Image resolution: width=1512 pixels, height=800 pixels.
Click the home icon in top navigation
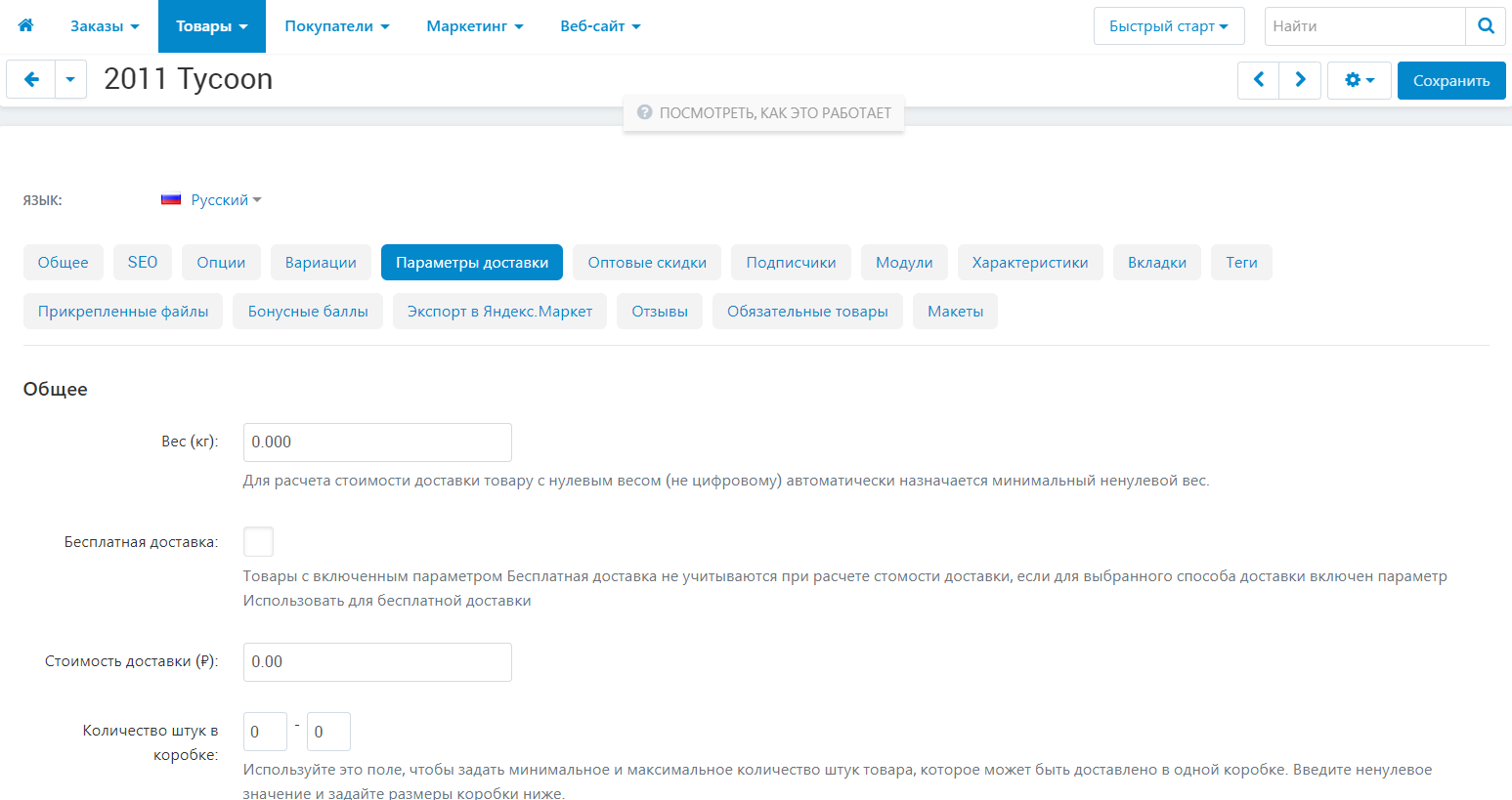pyautogui.click(x=26, y=25)
